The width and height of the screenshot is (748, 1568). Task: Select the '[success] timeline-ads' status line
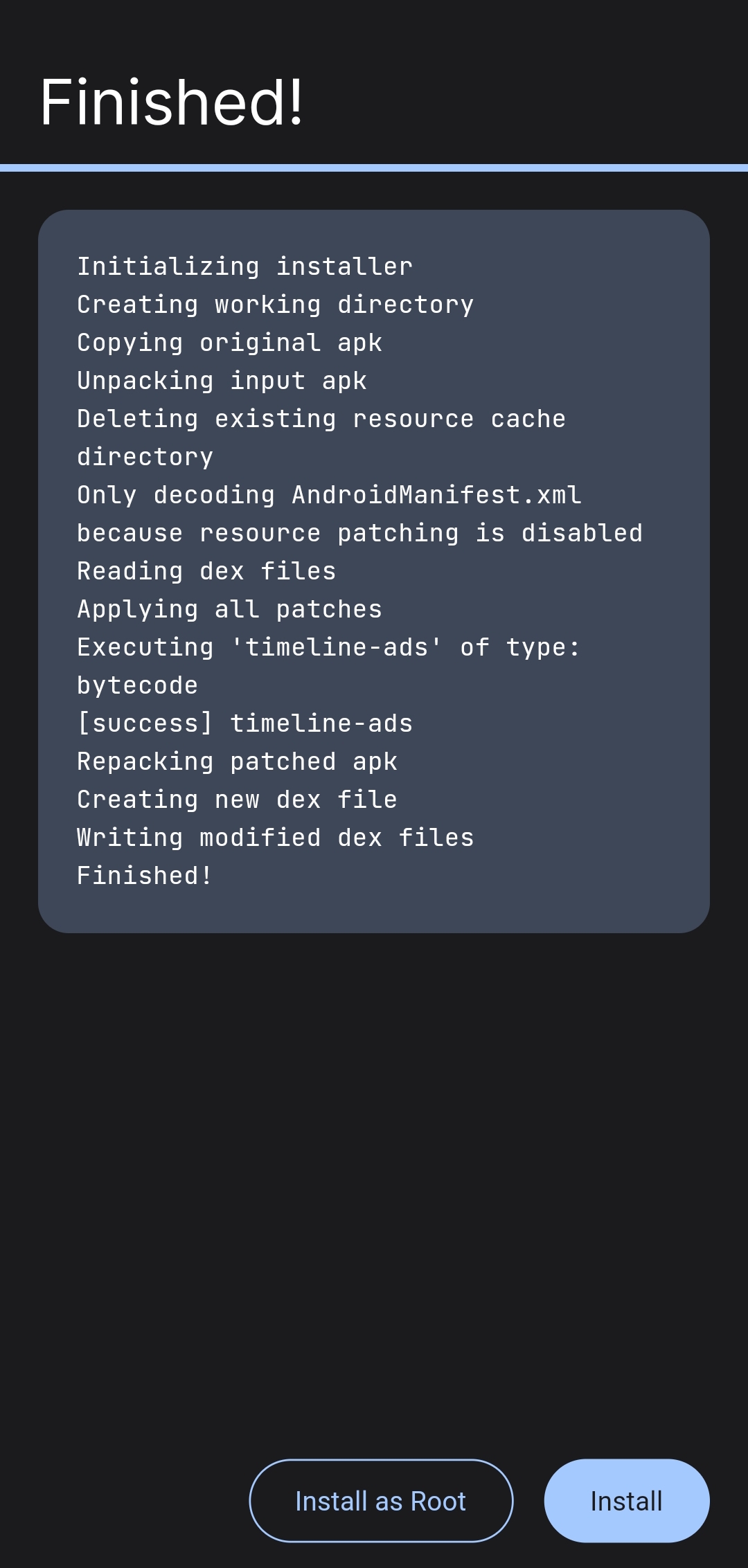coord(244,722)
